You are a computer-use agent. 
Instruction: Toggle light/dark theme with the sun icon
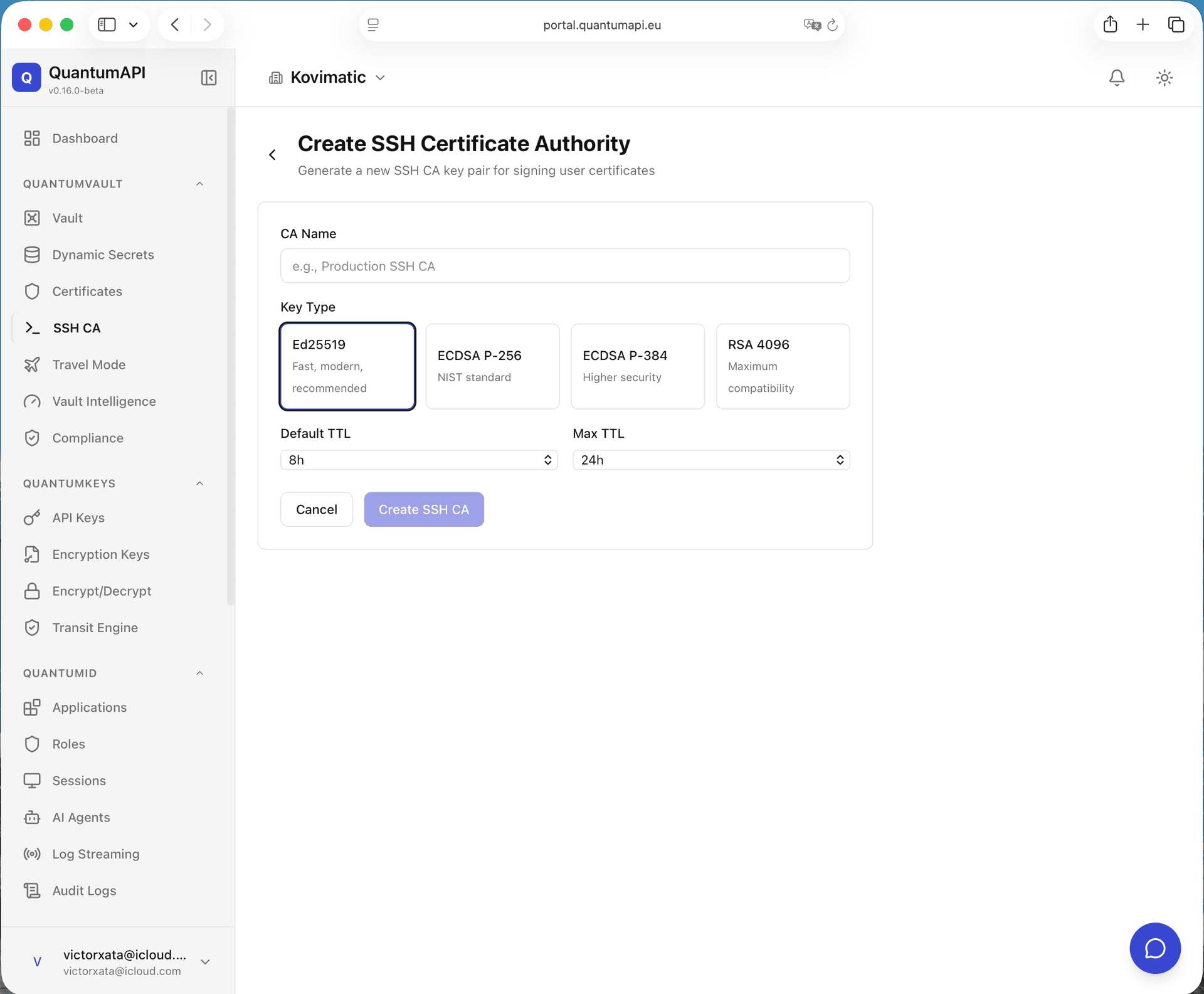[1164, 77]
